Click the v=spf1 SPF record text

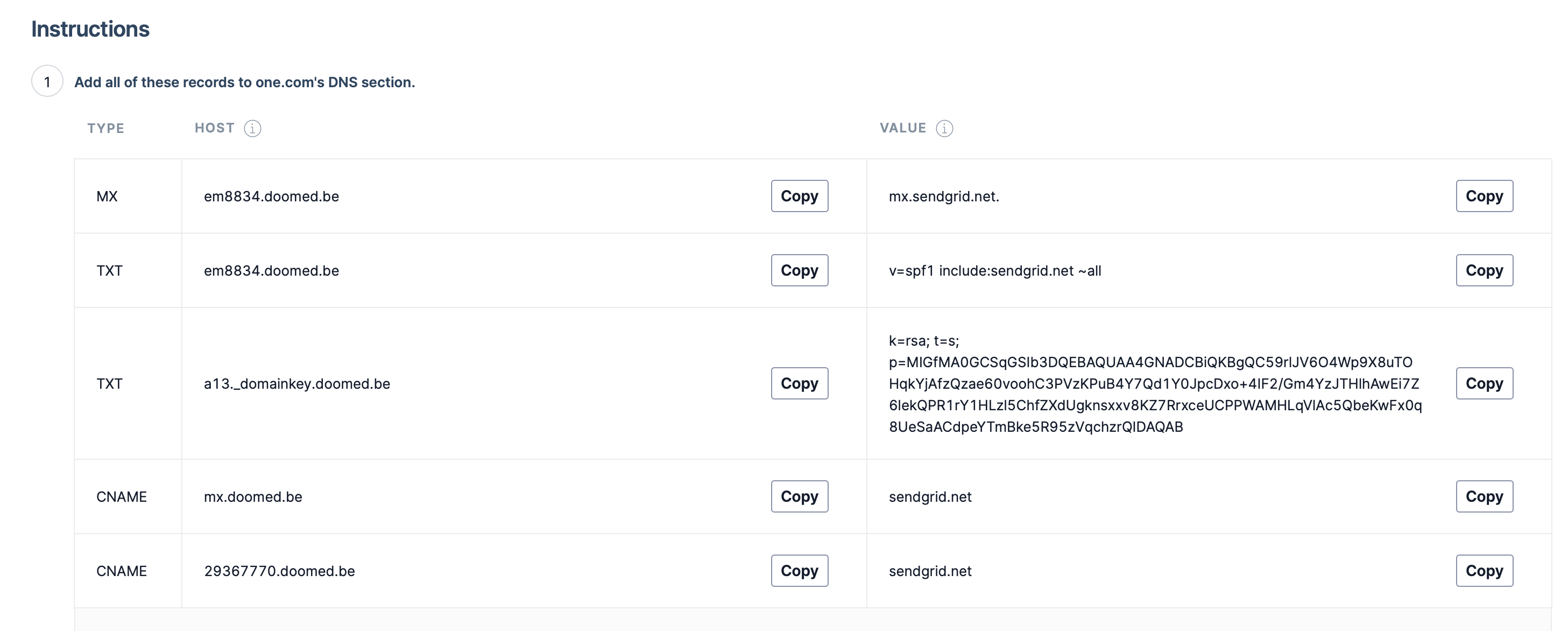tap(994, 271)
